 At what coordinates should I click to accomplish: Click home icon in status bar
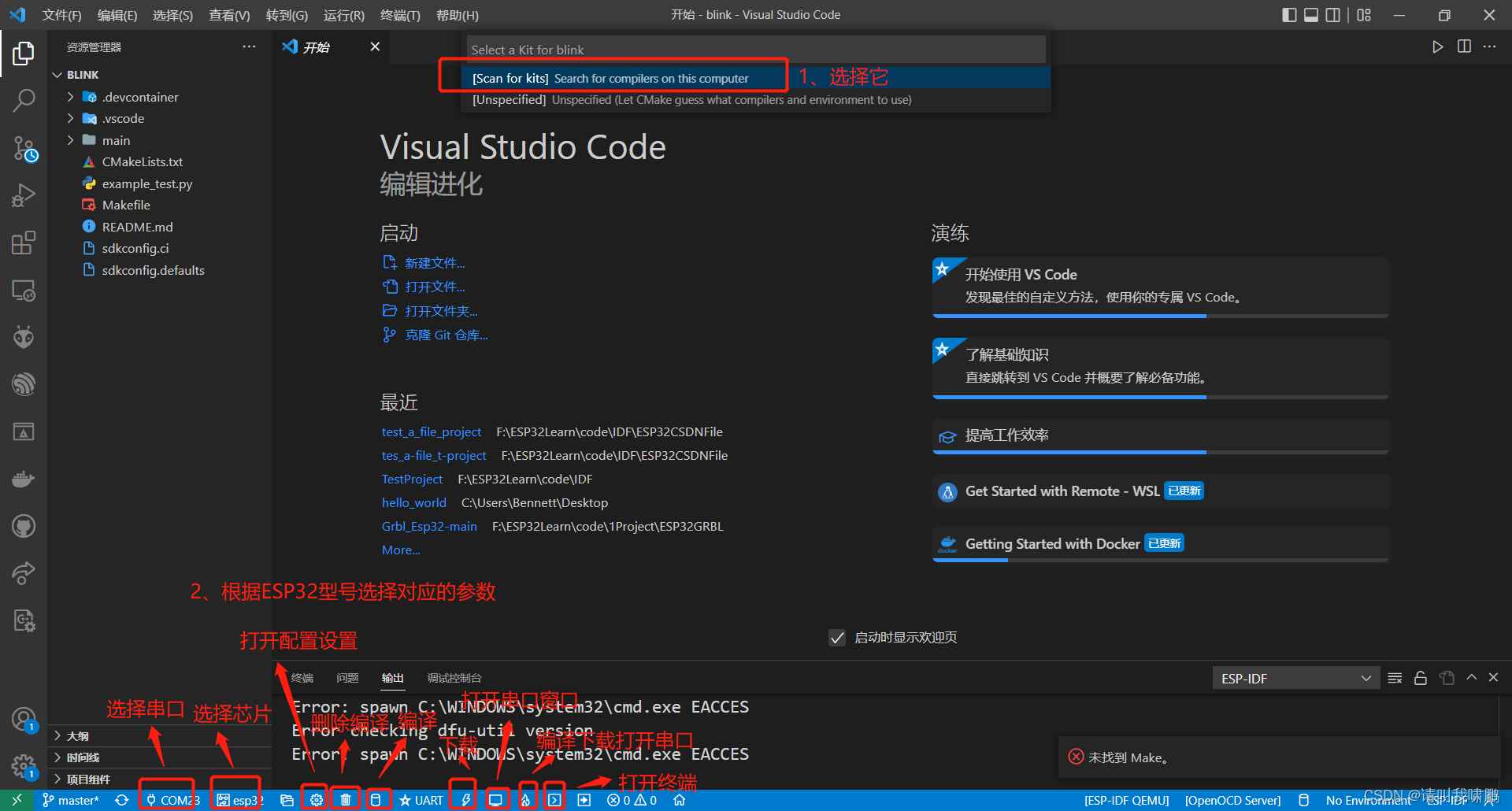(680, 800)
